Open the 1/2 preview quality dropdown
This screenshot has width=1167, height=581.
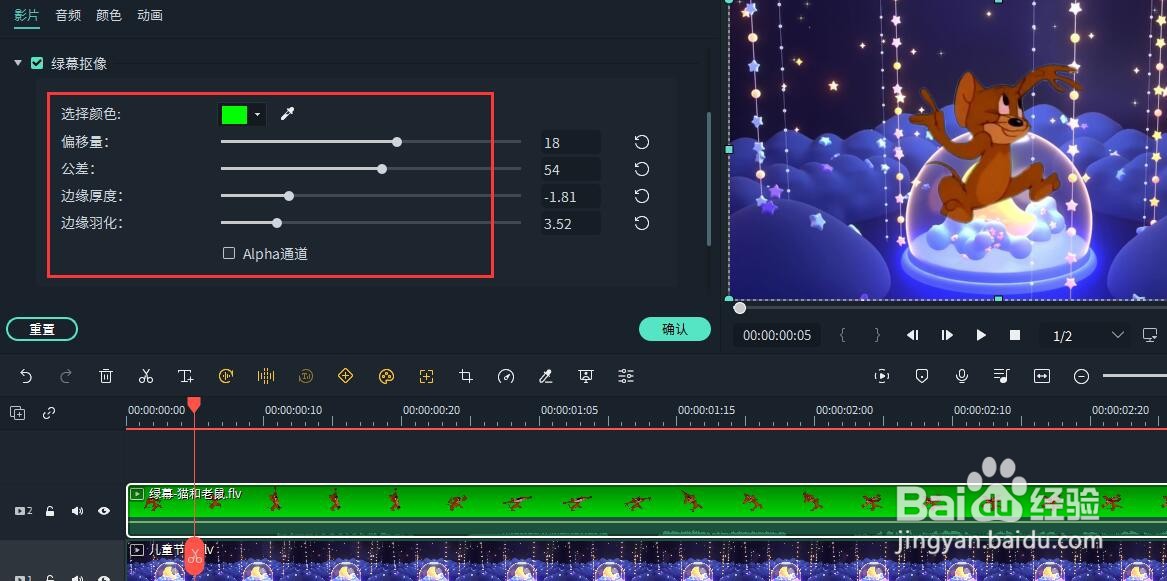coord(1087,336)
